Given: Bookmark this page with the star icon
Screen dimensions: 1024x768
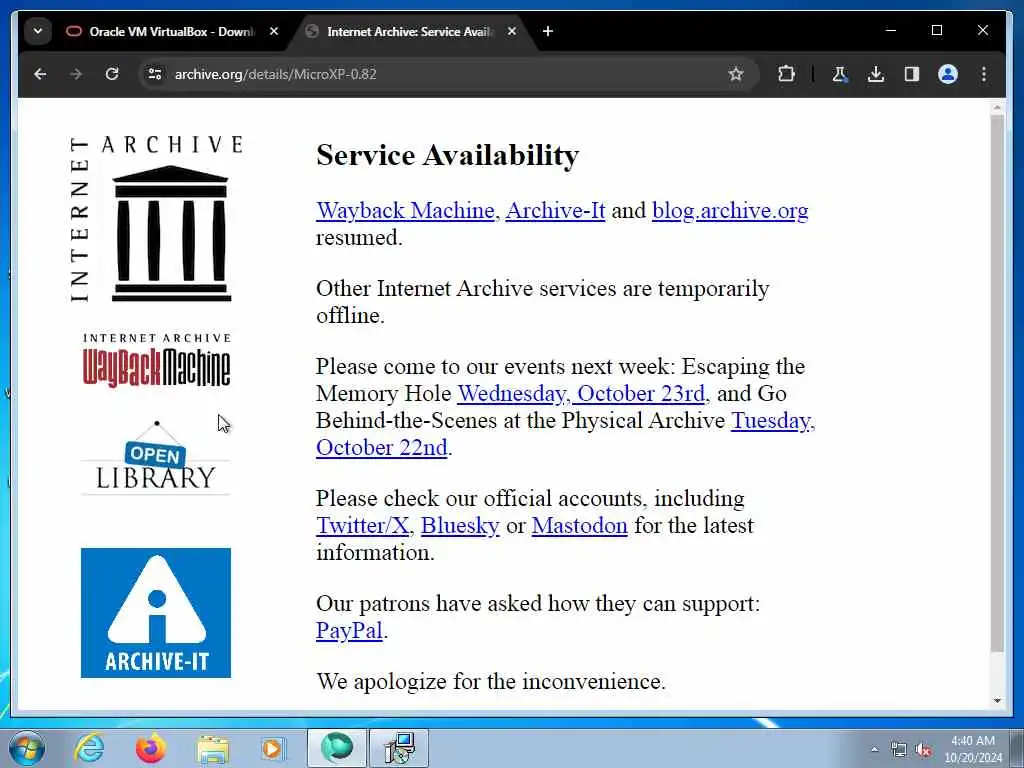Looking at the screenshot, I should (736, 74).
